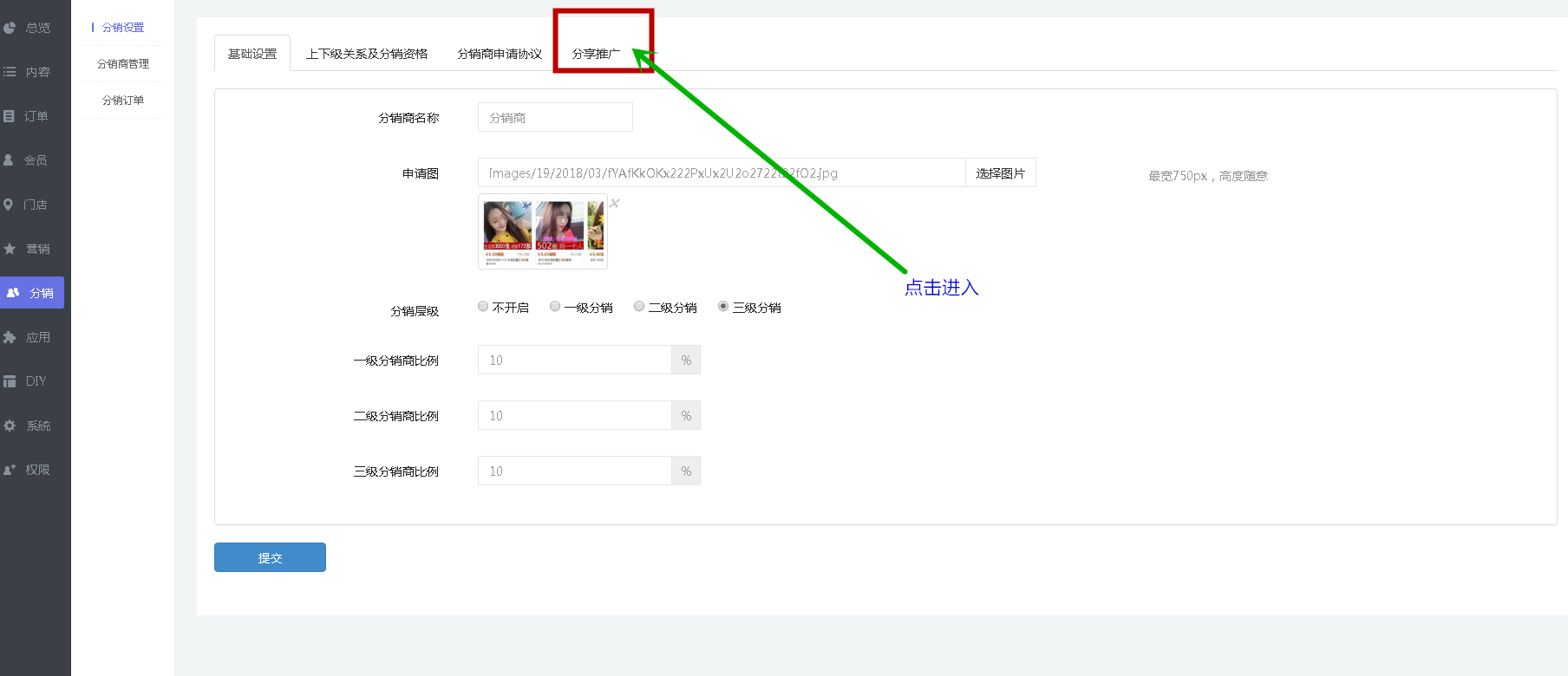Click the 分销层级 field label
Image resolution: width=1568 pixels, height=676 pixels.
[415, 311]
